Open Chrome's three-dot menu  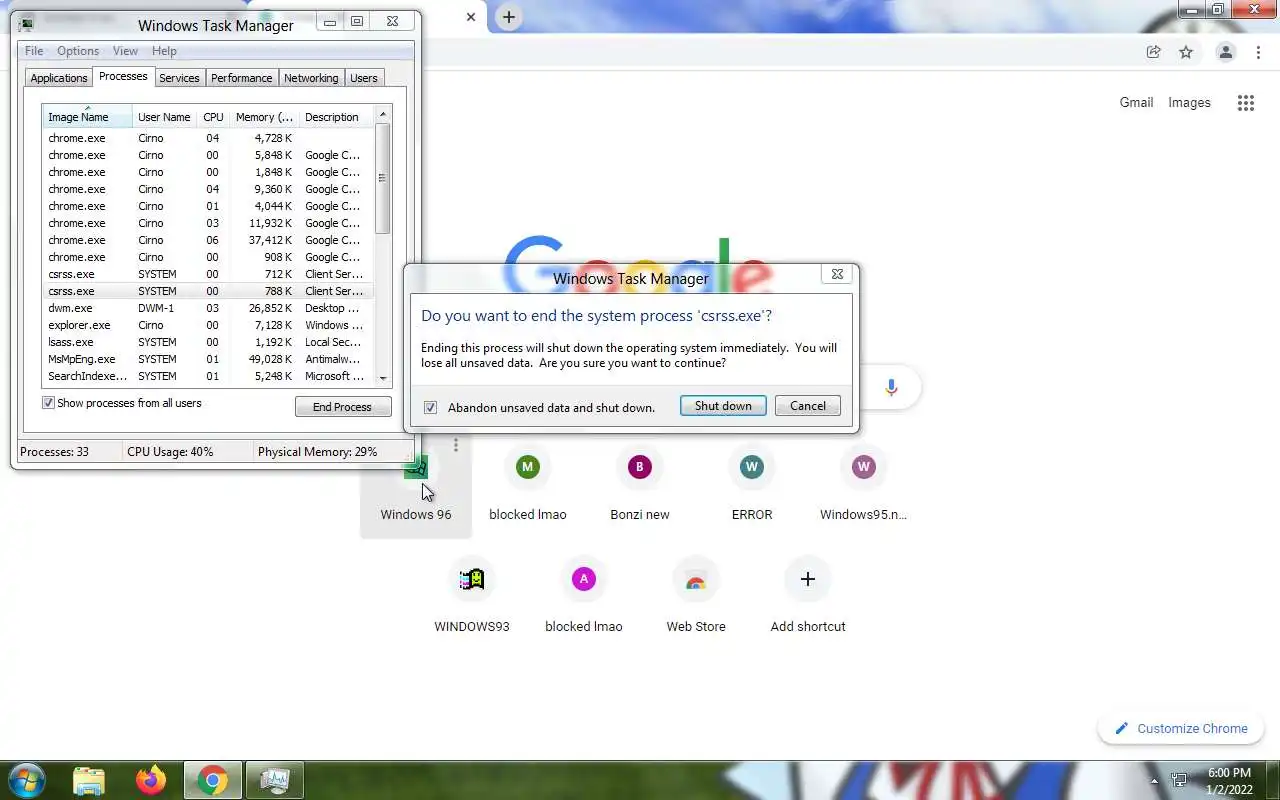(x=1258, y=52)
